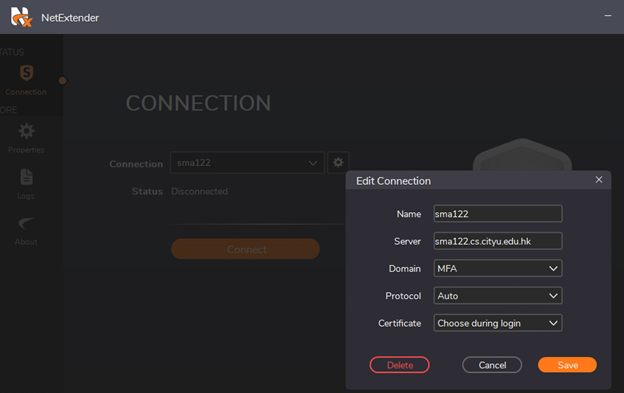Click the Delete button

pos(400,365)
